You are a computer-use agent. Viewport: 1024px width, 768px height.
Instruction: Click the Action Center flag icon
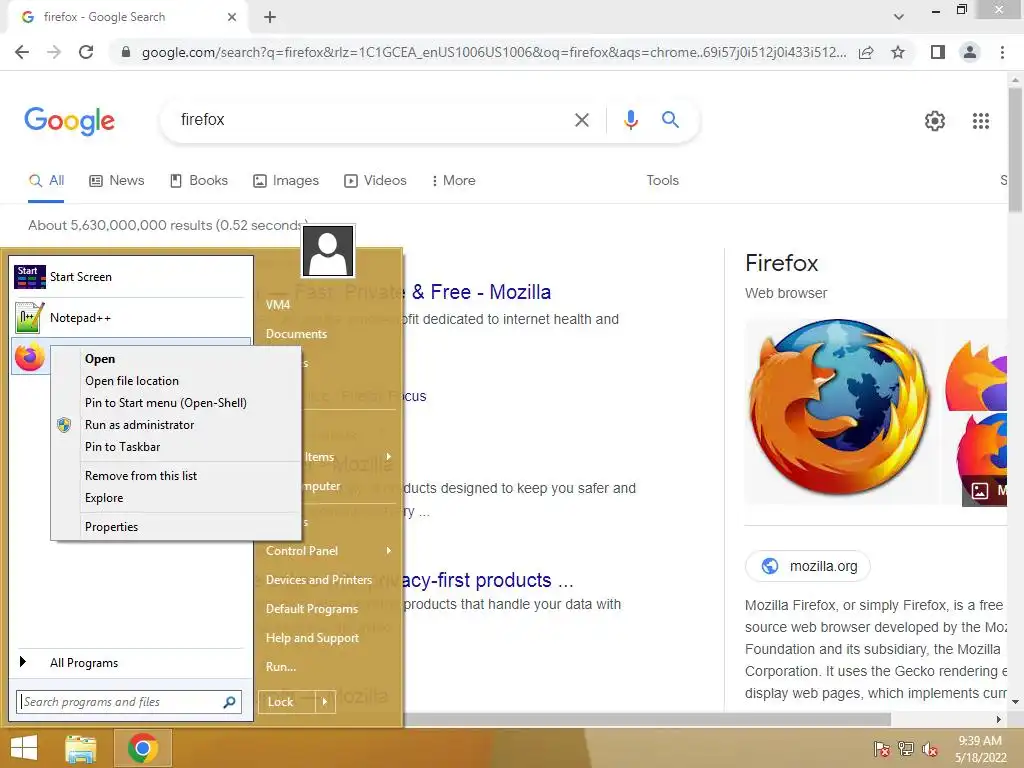[x=882, y=748]
